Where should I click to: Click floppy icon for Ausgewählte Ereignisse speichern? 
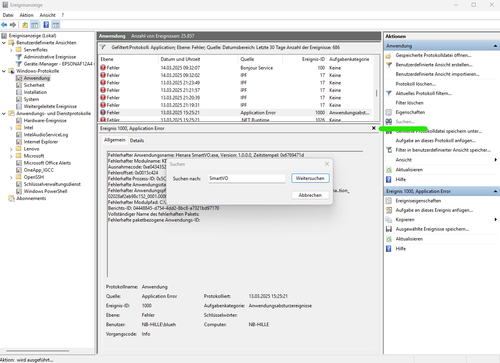(389, 229)
